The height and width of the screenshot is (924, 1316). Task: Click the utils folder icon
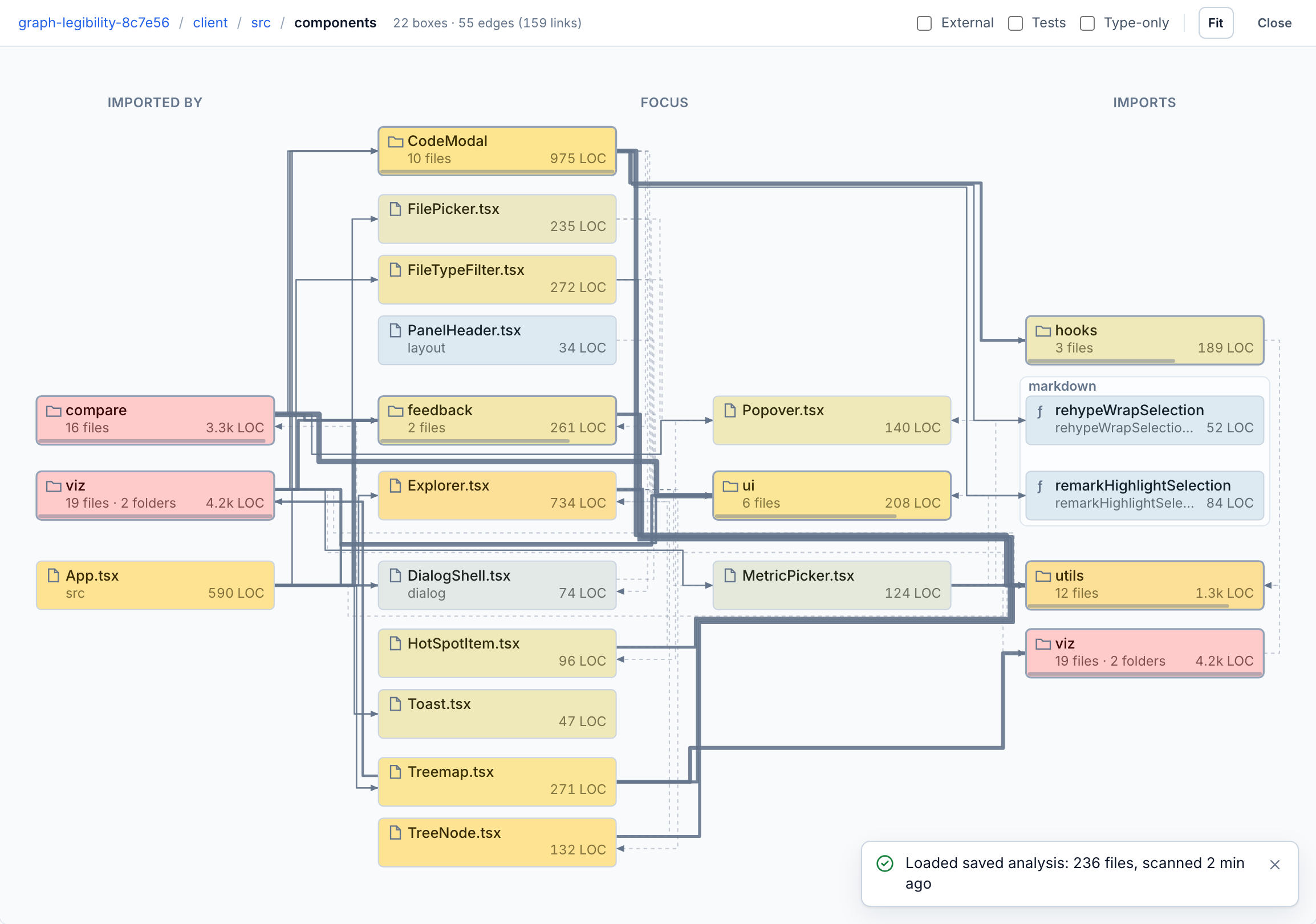(1043, 576)
